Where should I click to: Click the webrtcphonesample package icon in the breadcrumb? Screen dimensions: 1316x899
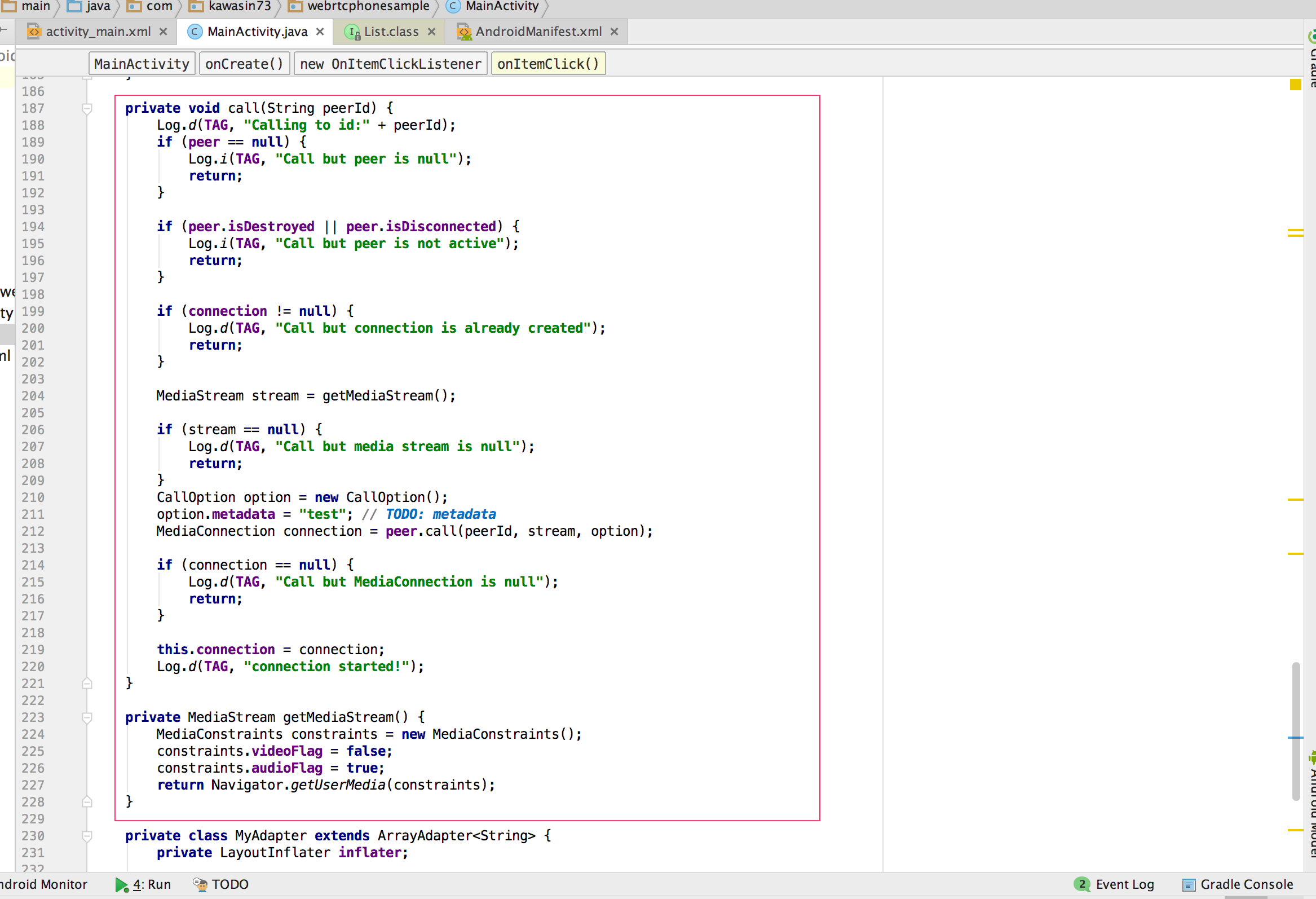click(295, 7)
